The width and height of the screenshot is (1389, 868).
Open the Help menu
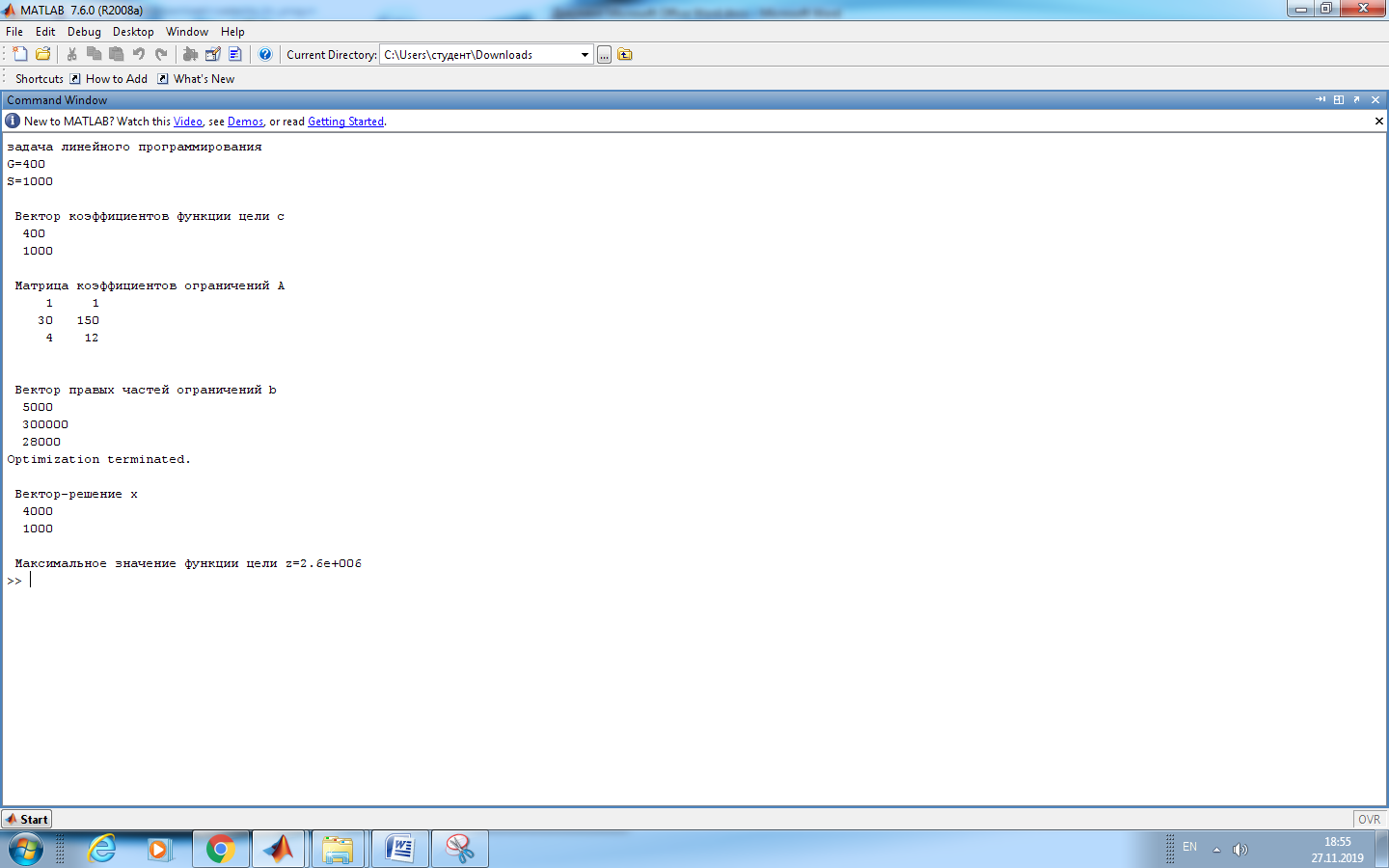pyautogui.click(x=232, y=32)
